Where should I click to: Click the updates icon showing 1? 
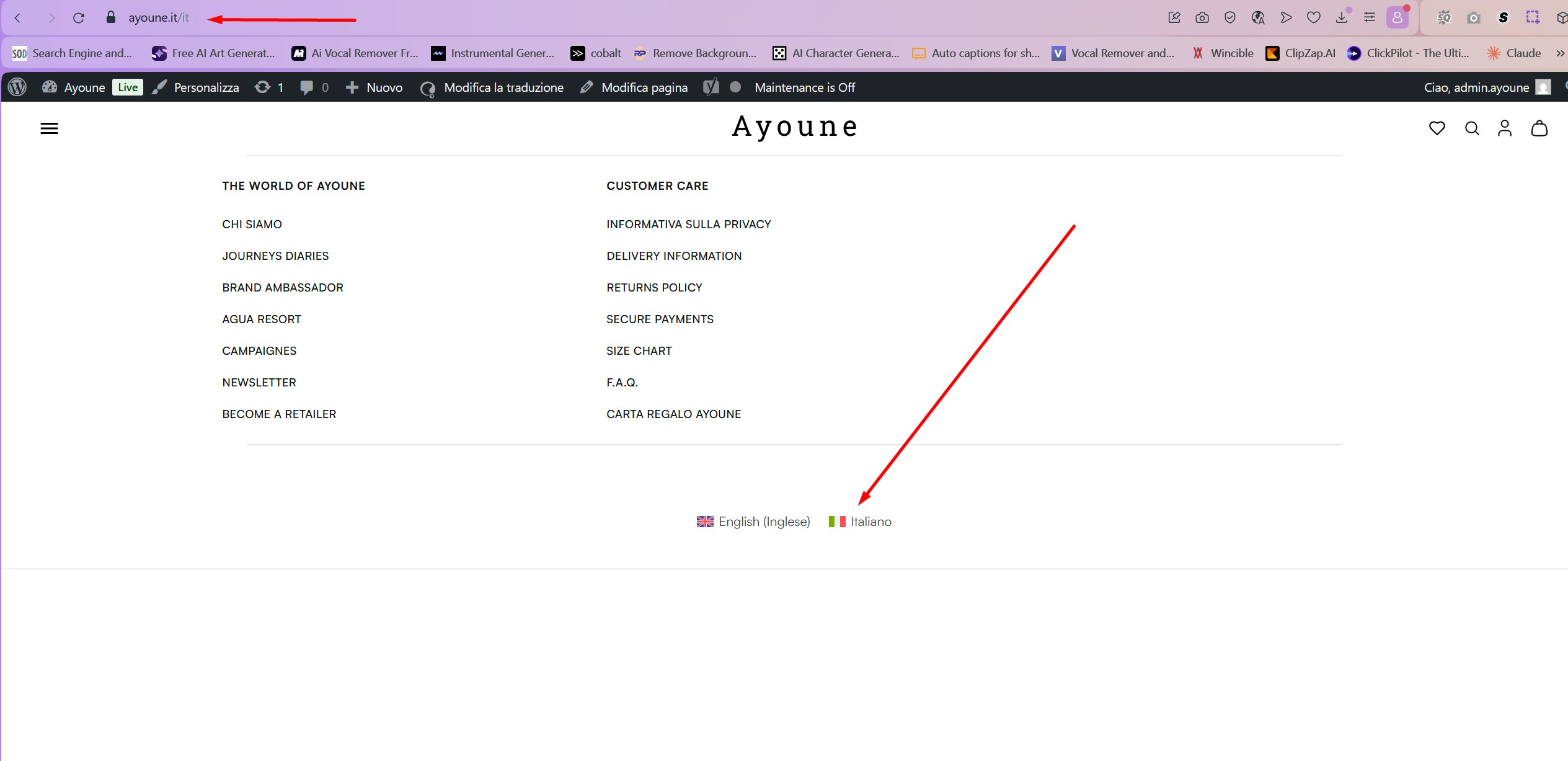[269, 87]
